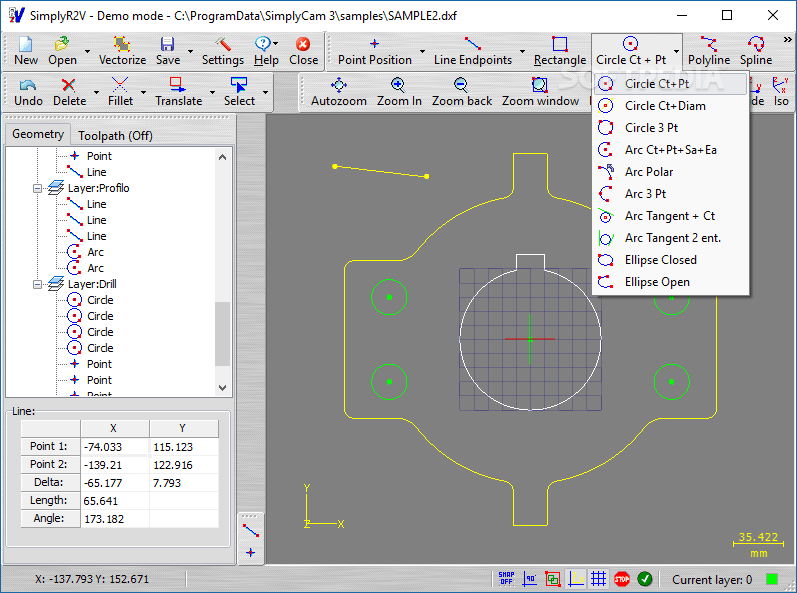Click the point tool icon beside the canvas
797x593 pixels.
[251, 552]
